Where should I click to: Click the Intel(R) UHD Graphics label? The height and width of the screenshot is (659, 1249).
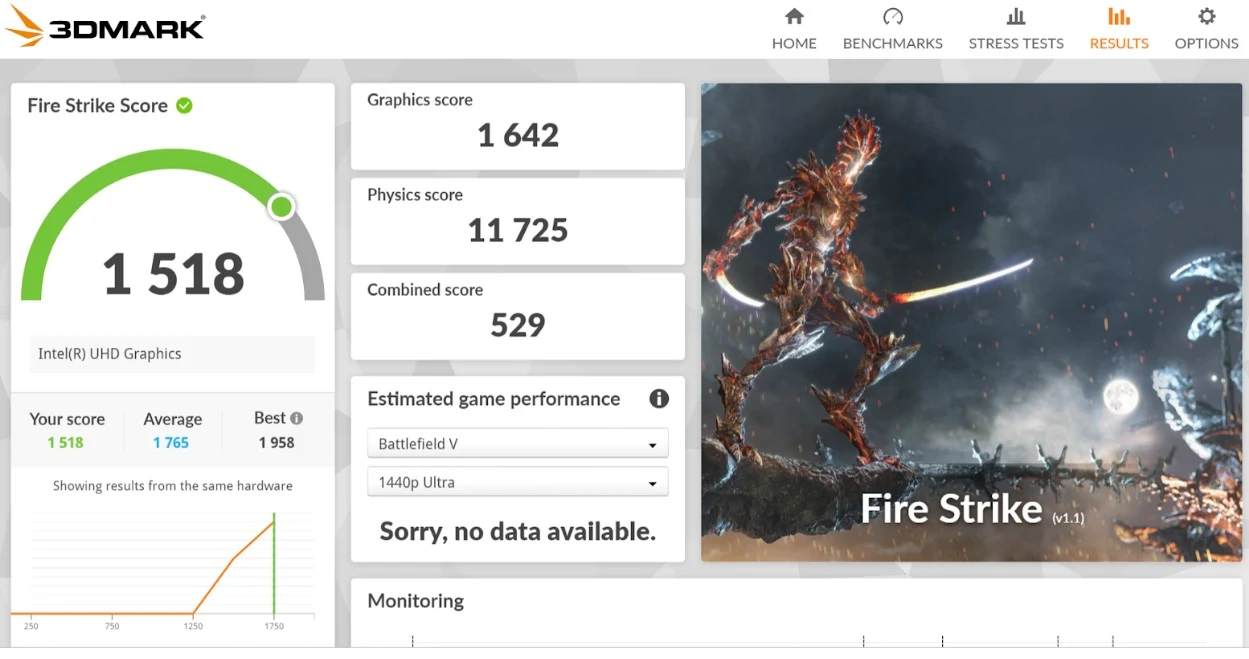click(x=110, y=354)
